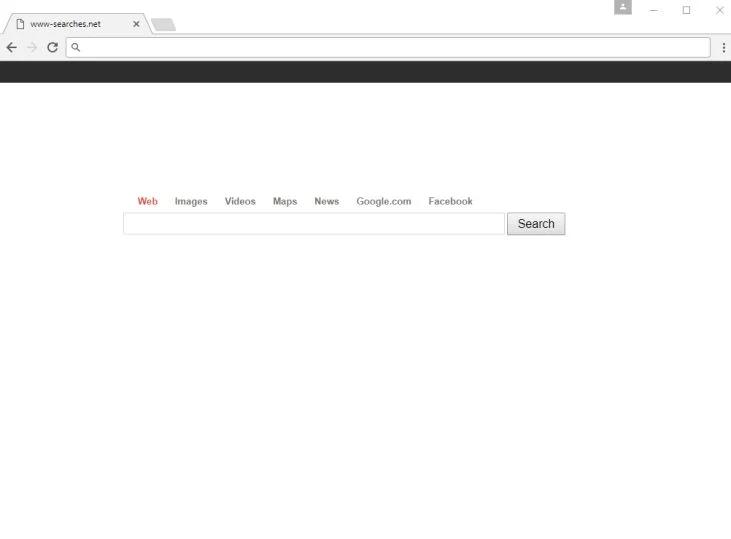Screen dimensions: 731x539
Task: Minimize the browser window
Action: click(654, 10)
